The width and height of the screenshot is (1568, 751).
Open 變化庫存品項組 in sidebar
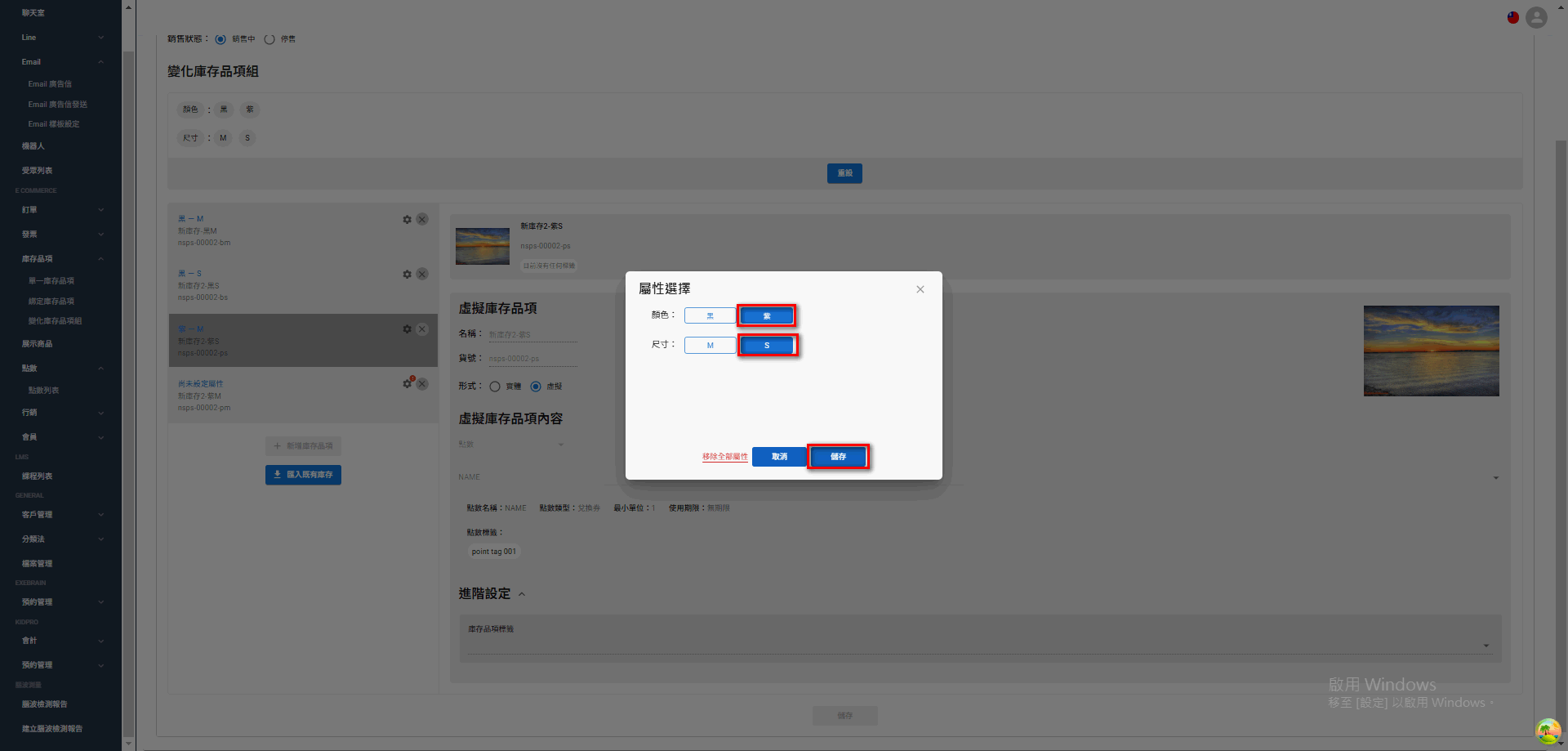coord(55,321)
